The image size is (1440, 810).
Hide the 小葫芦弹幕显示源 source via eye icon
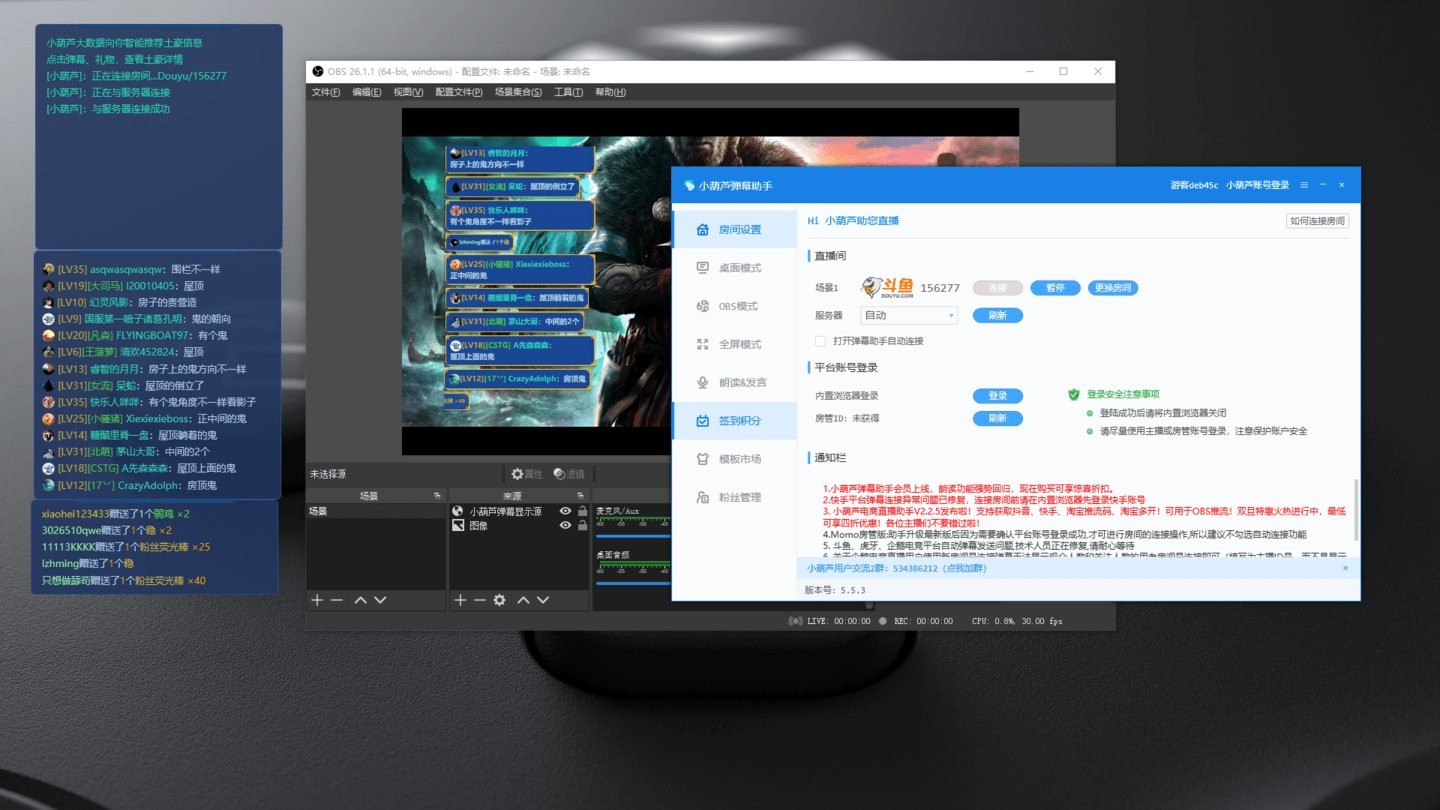(x=565, y=511)
